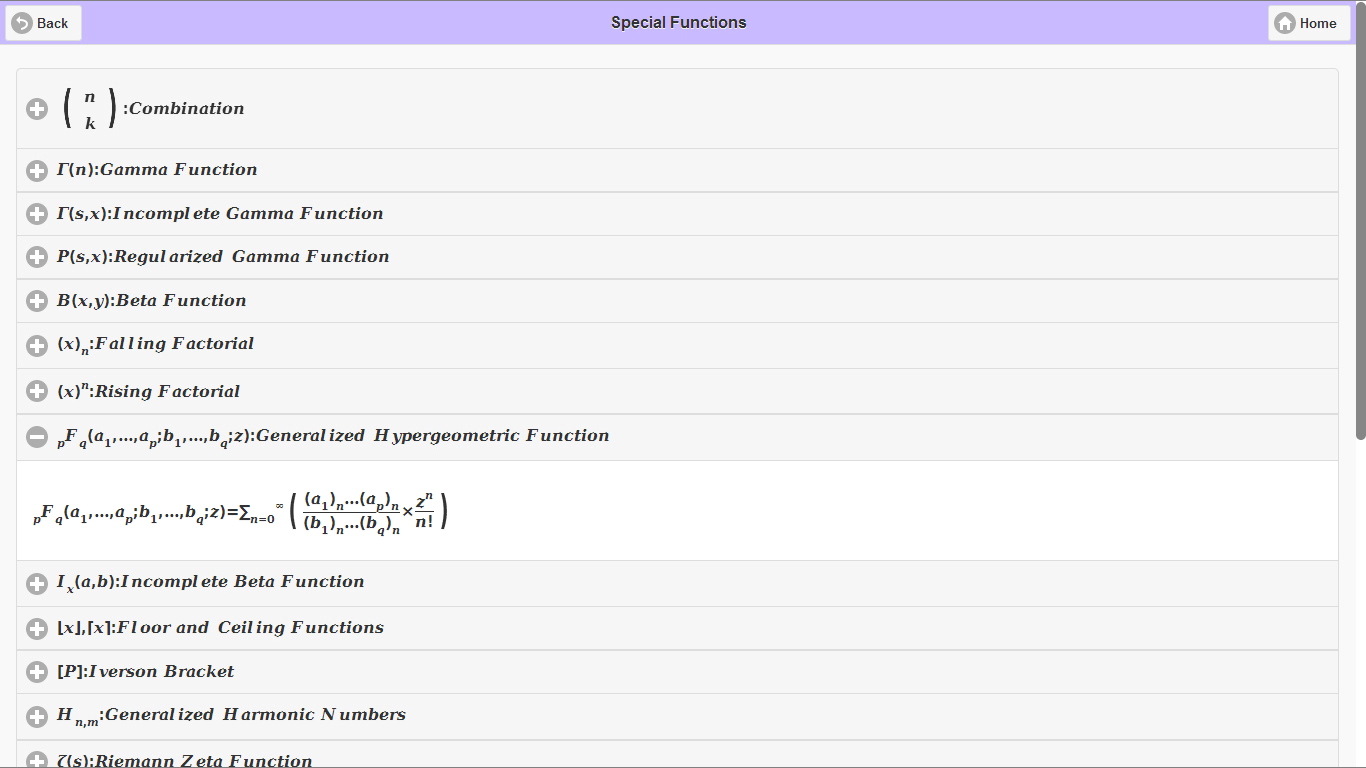Screen dimensions: 1366x768
Task: Expand Floor and Ceiling Functions
Action: pos(37,628)
